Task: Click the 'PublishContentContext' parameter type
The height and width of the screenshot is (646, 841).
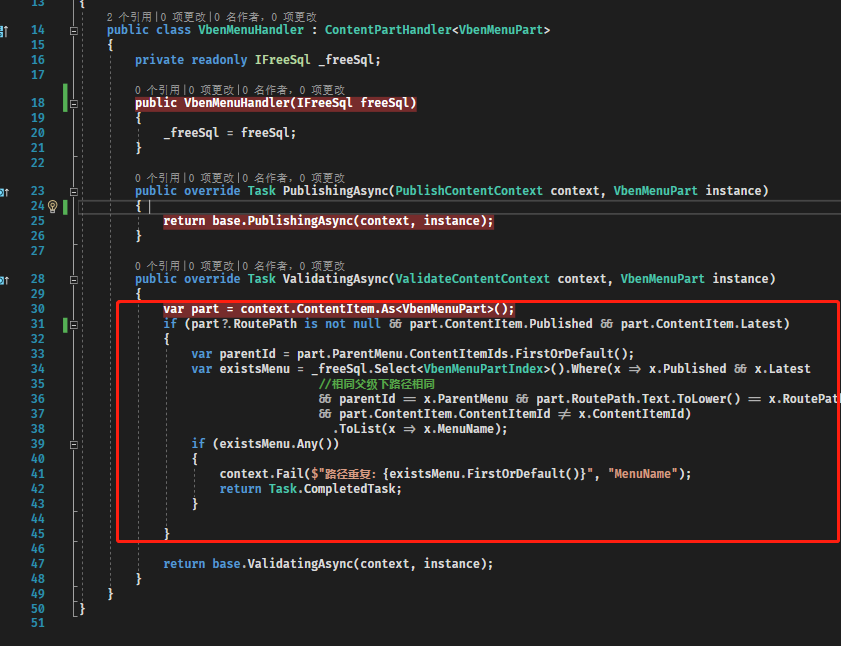Action: [469, 190]
